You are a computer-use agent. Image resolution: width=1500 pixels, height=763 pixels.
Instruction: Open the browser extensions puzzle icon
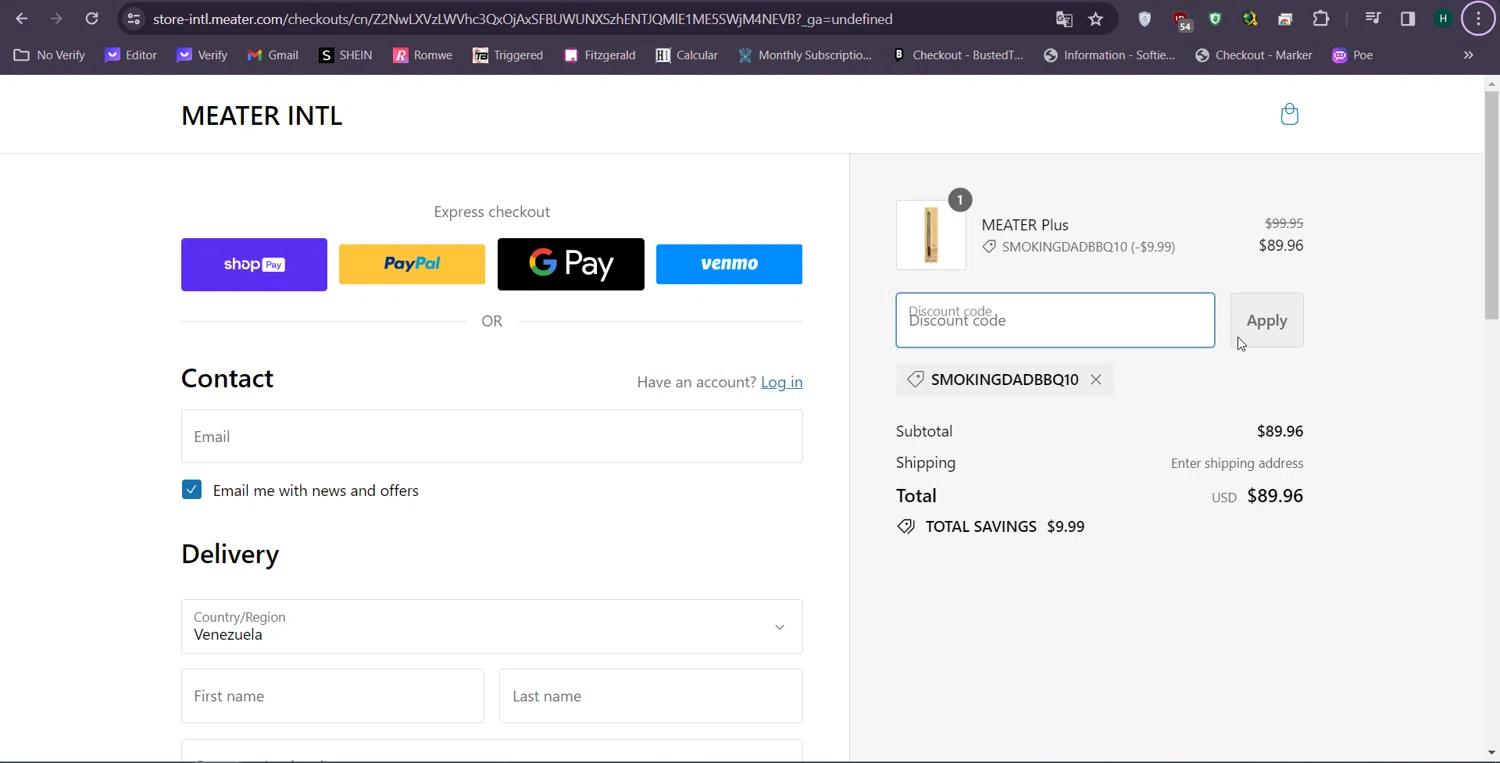pyautogui.click(x=1321, y=19)
